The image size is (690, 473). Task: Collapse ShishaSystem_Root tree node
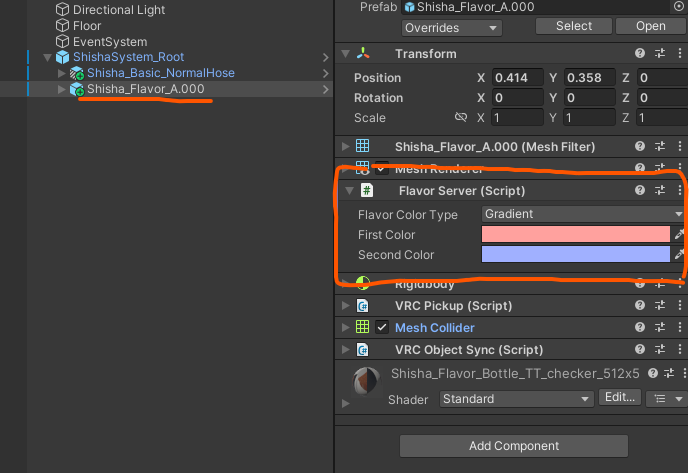[x=48, y=57]
